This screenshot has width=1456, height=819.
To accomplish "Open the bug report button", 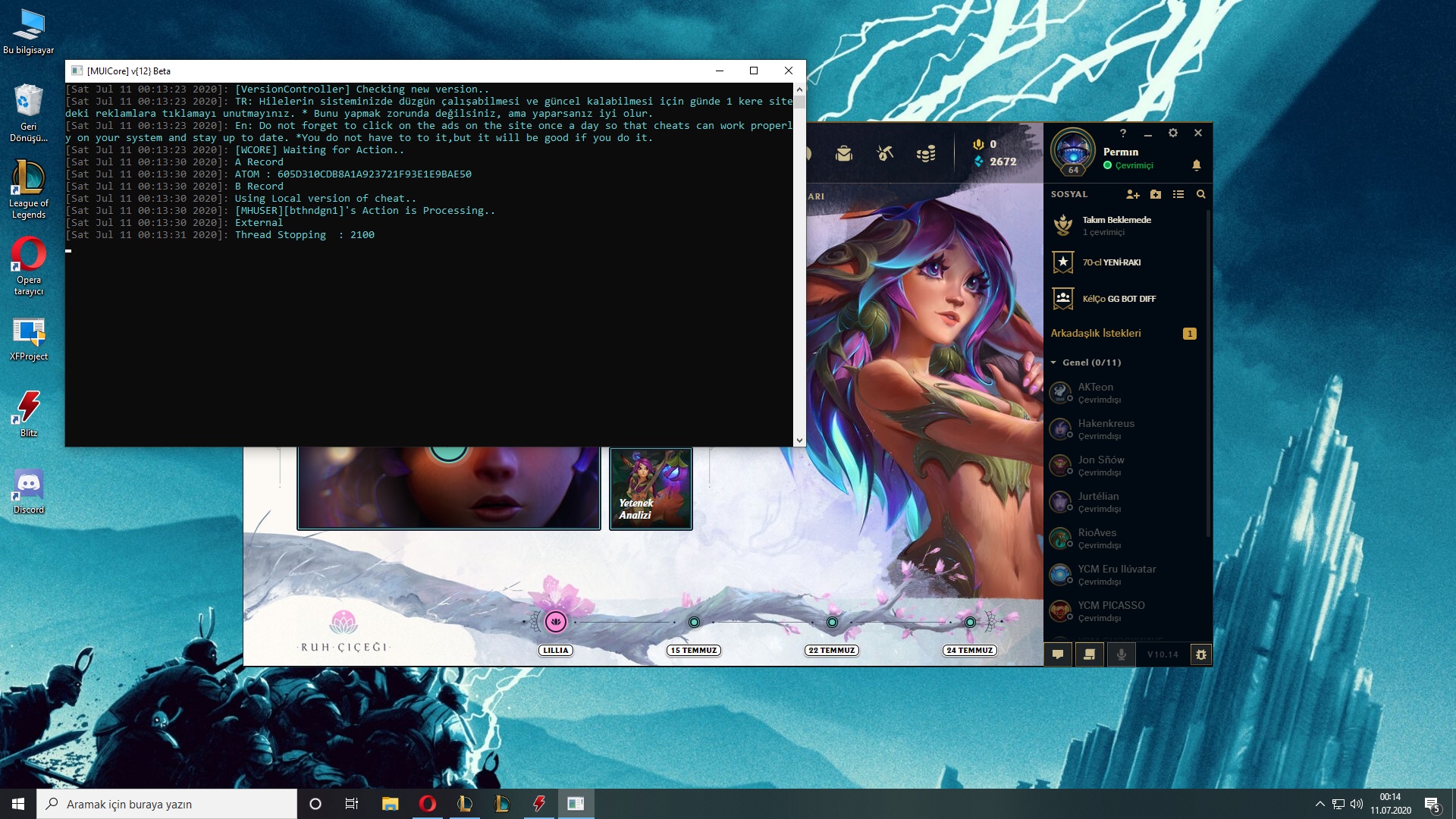I will tap(1201, 654).
